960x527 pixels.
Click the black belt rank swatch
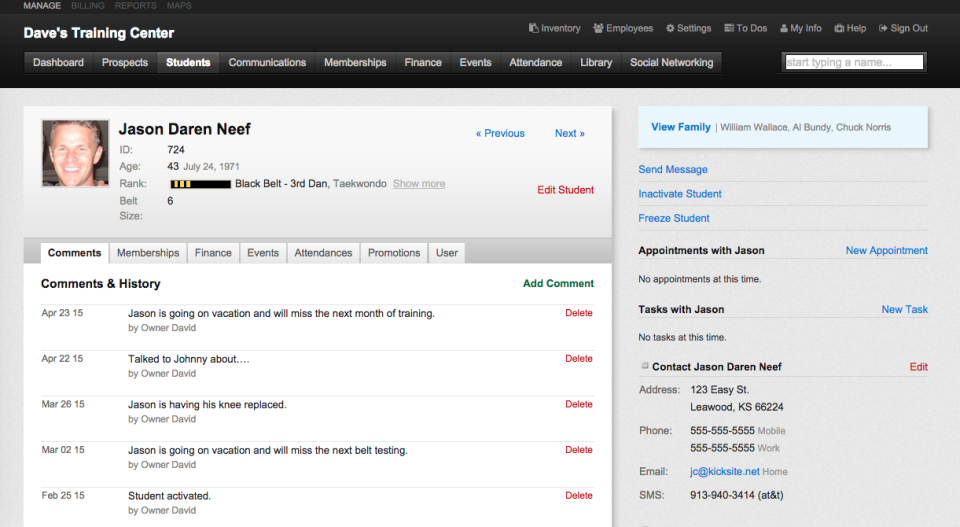(200, 184)
